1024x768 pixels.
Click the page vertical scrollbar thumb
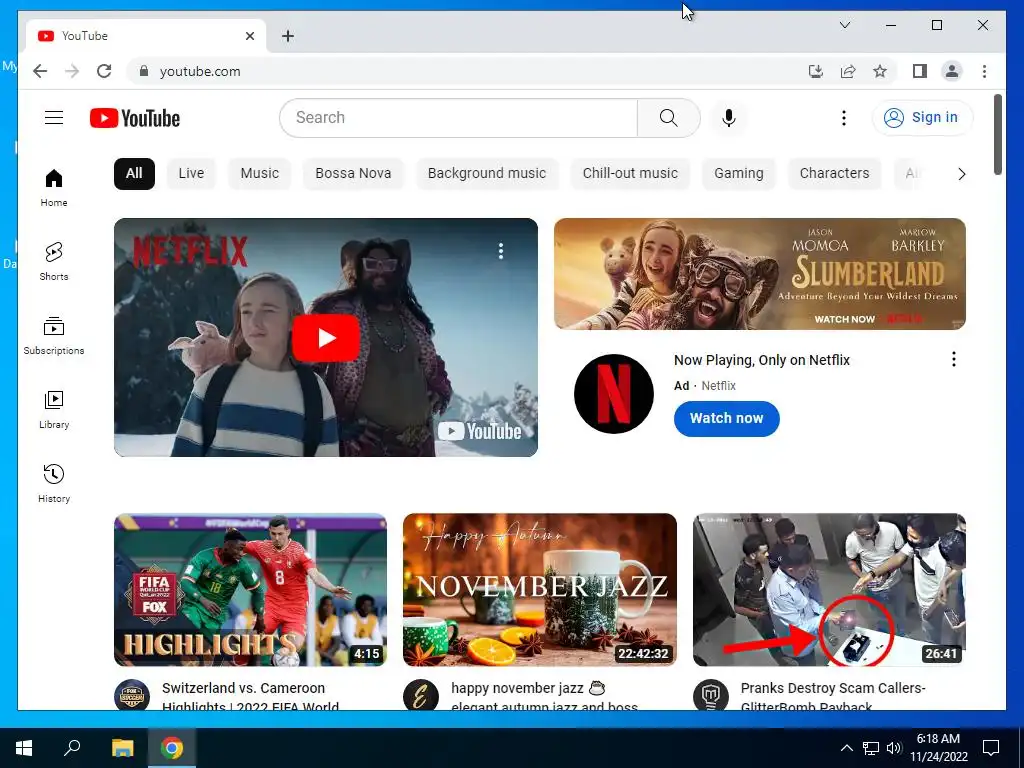click(997, 135)
